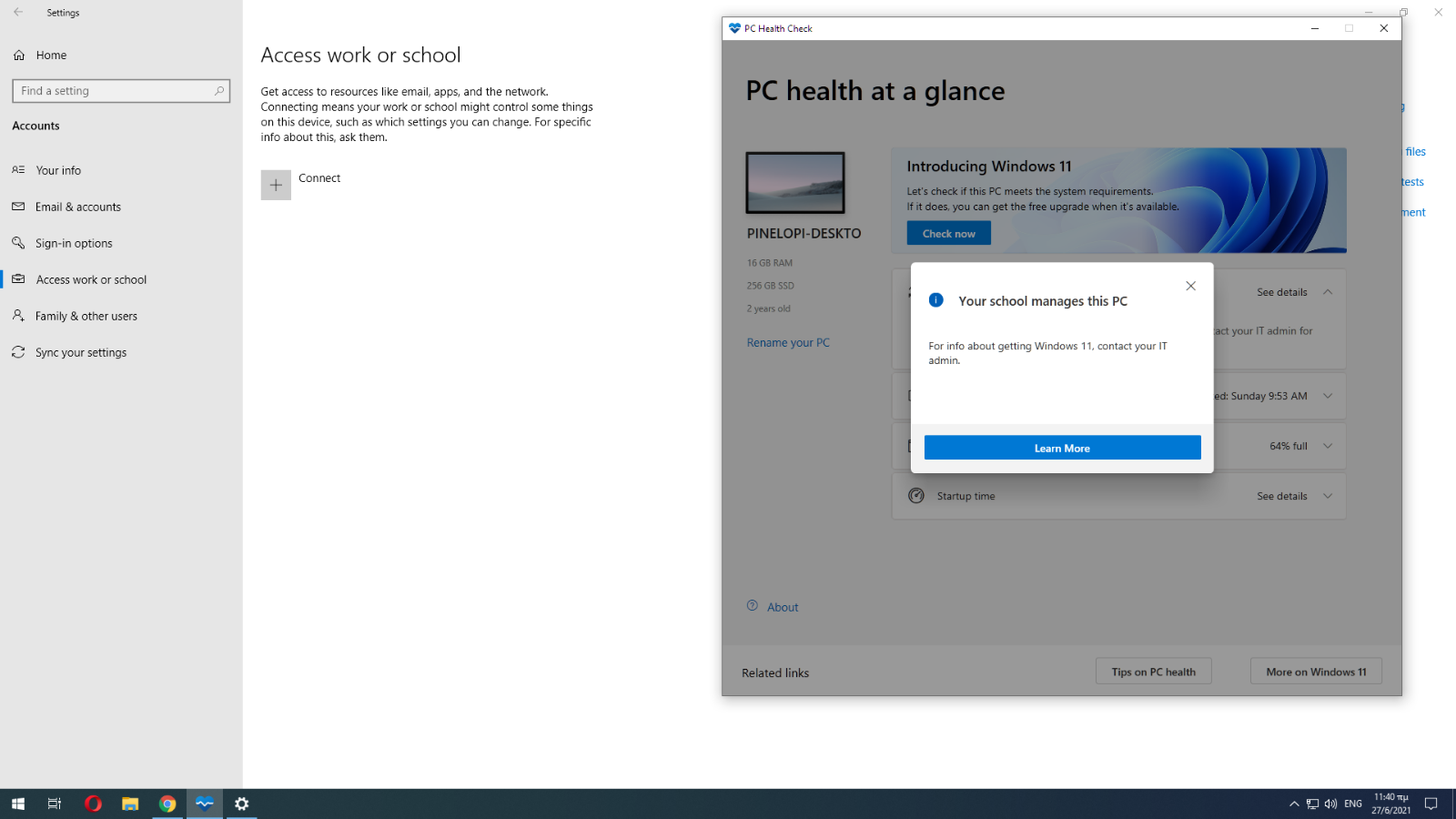Open the taskbar clock and date
The image size is (1456, 819).
pos(1391,804)
